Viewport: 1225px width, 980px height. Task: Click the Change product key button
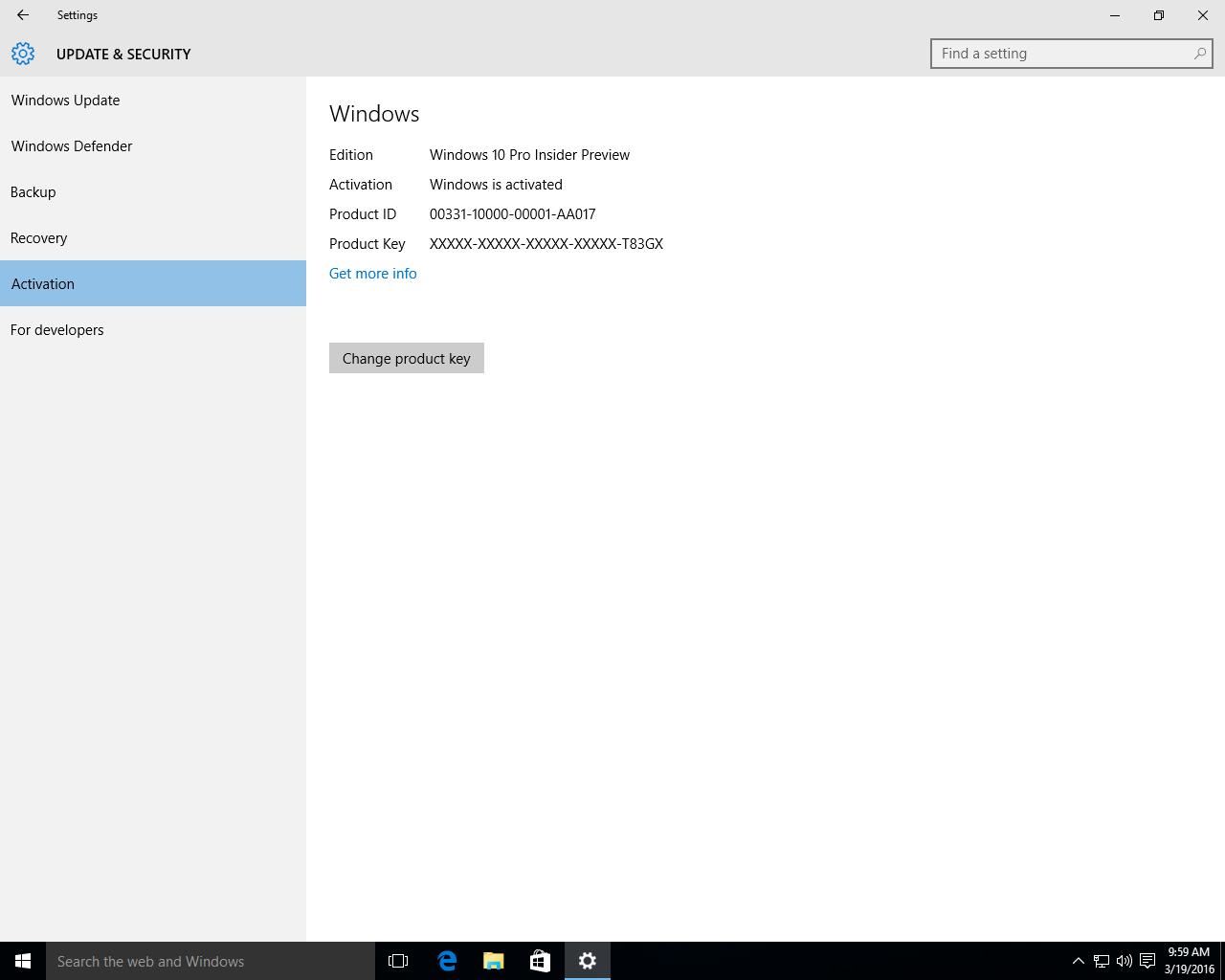click(x=407, y=358)
